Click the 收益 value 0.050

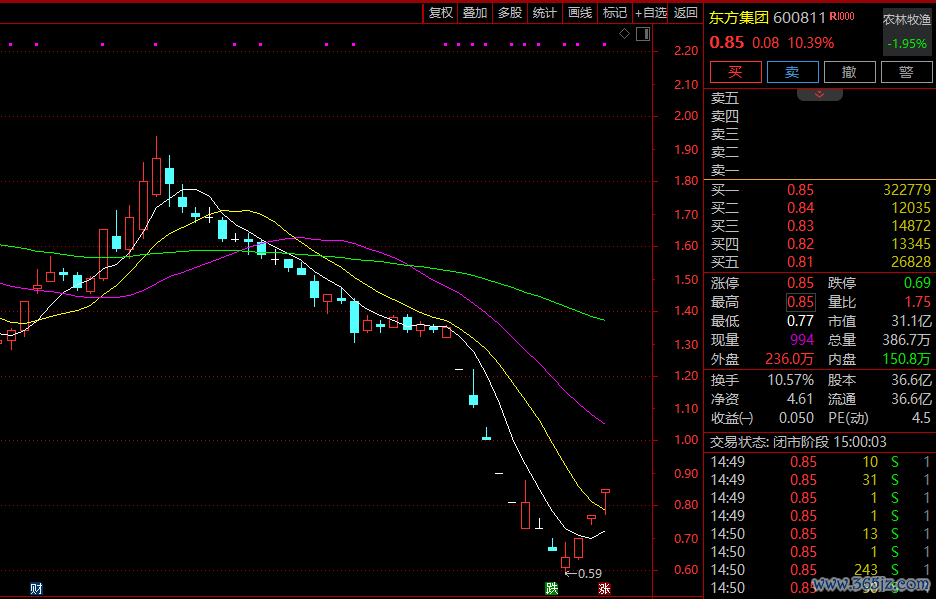click(x=796, y=418)
